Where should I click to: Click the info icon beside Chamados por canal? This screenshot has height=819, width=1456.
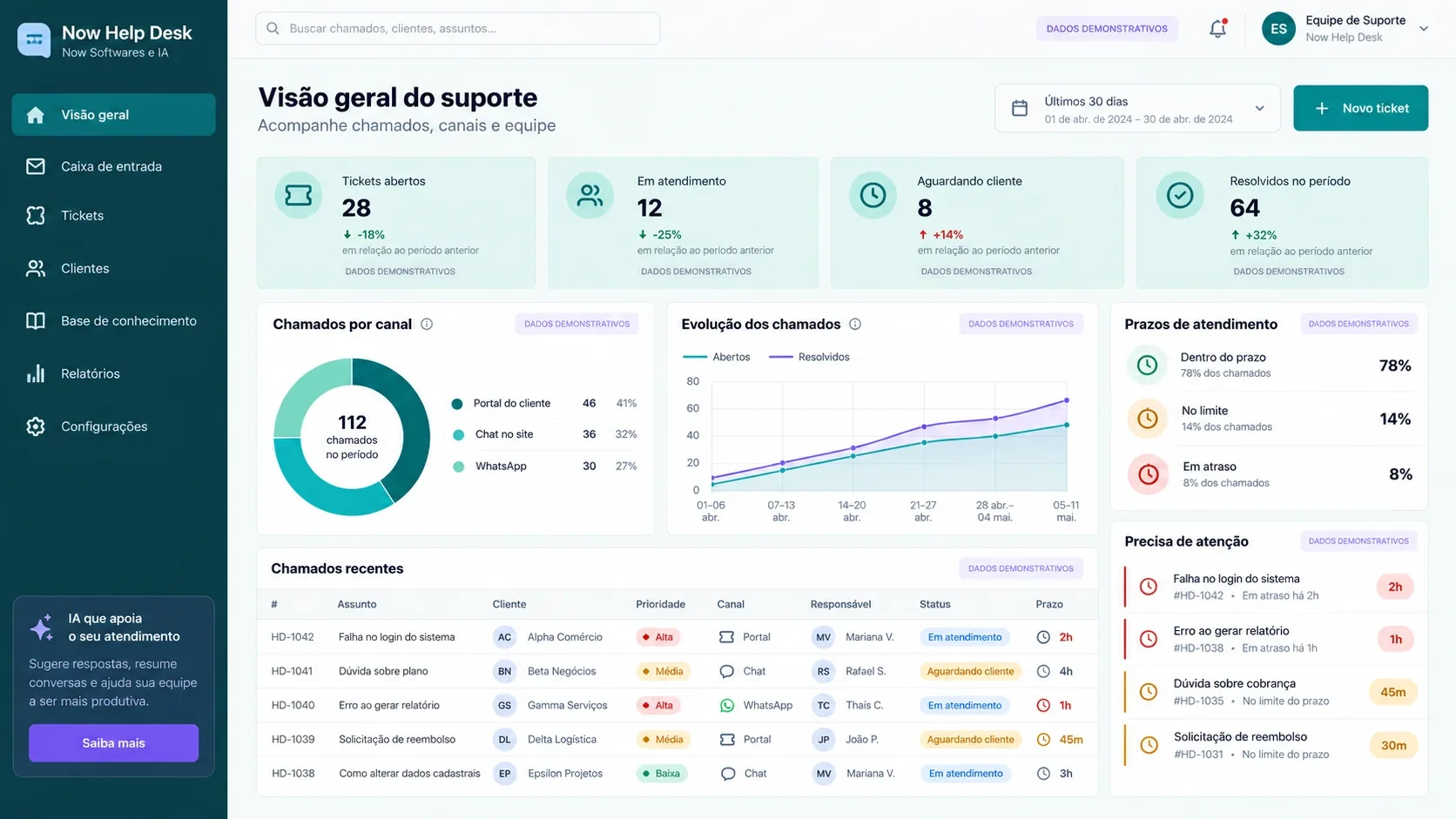pyautogui.click(x=427, y=324)
